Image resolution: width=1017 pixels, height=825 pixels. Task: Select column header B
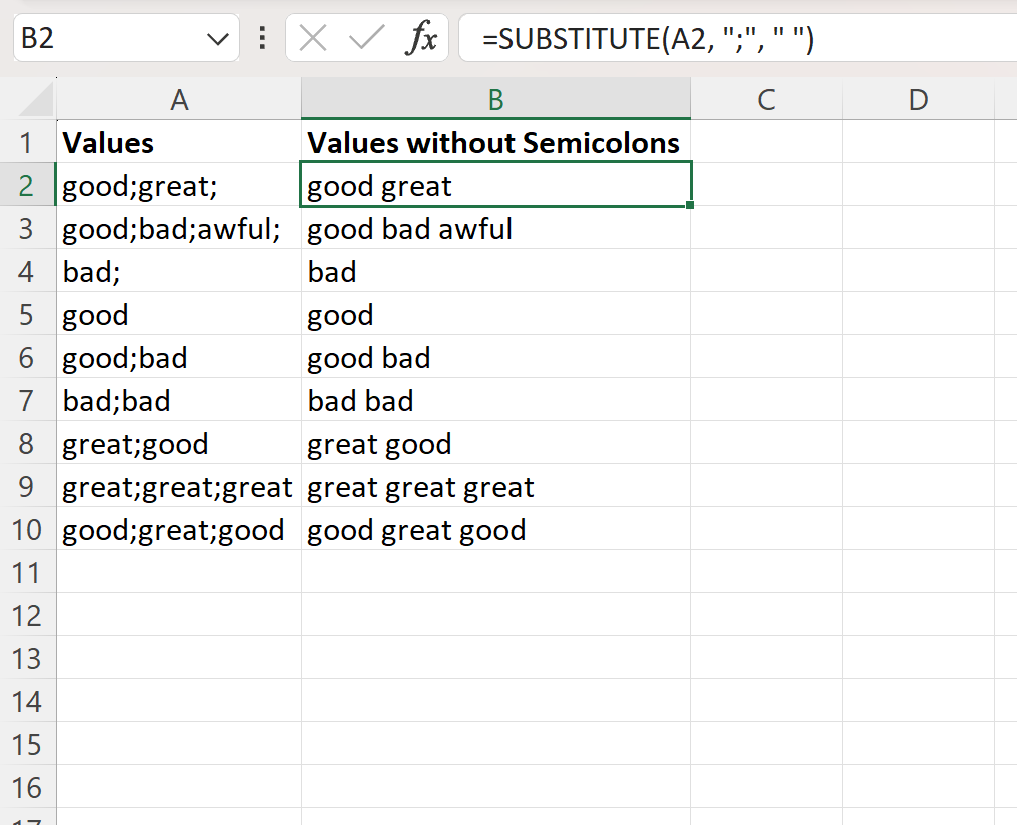pyautogui.click(x=495, y=98)
